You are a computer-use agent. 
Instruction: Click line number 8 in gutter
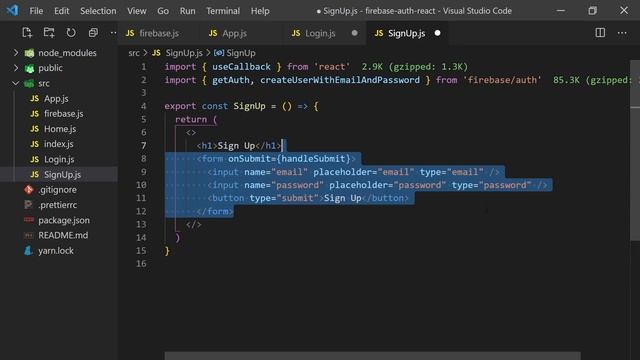[x=144, y=158]
